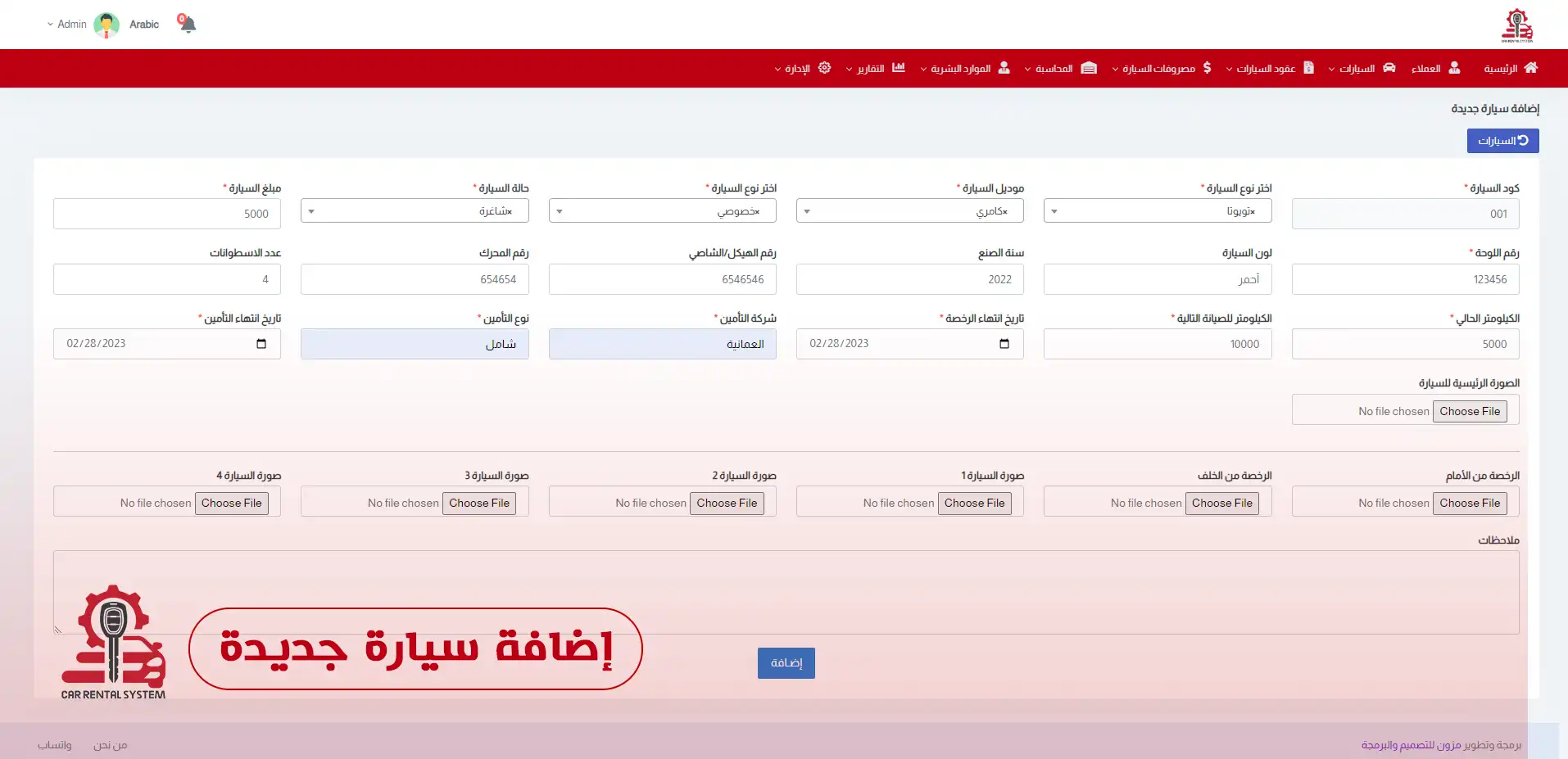The image size is (1568, 759).
Task: Open the car status dropdown showing شاغرة
Action: [414, 211]
